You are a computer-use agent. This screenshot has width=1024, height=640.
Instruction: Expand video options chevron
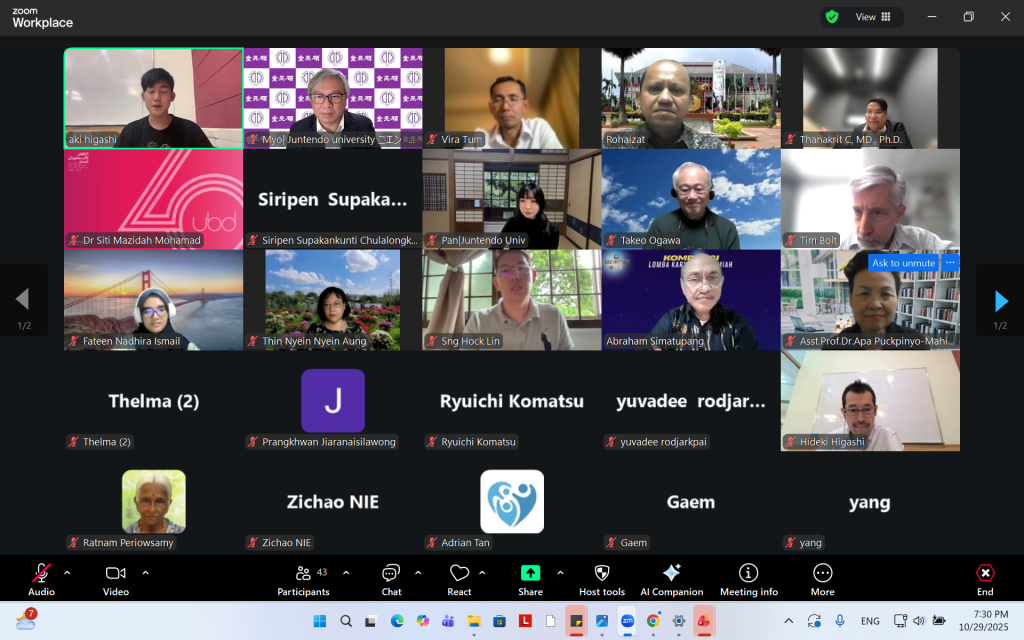coord(145,573)
